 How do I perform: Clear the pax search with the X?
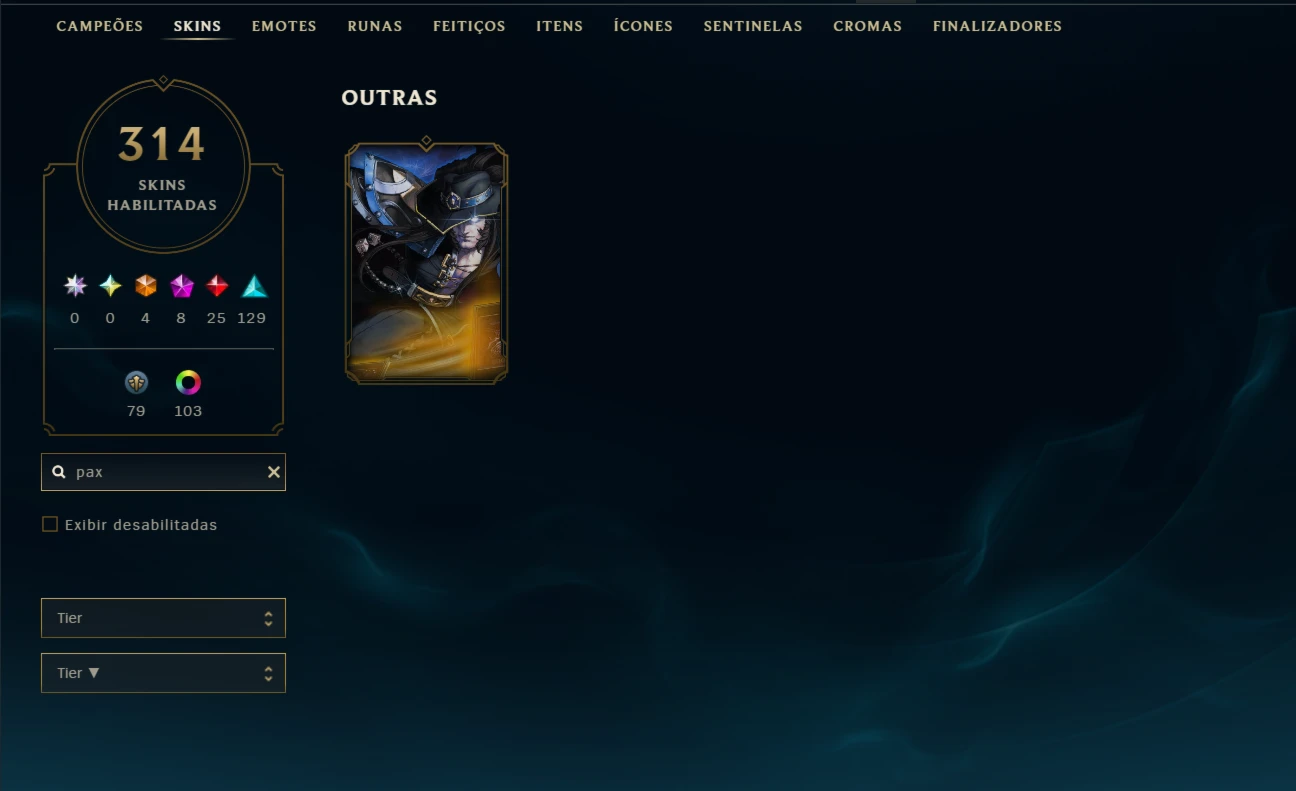[273, 472]
